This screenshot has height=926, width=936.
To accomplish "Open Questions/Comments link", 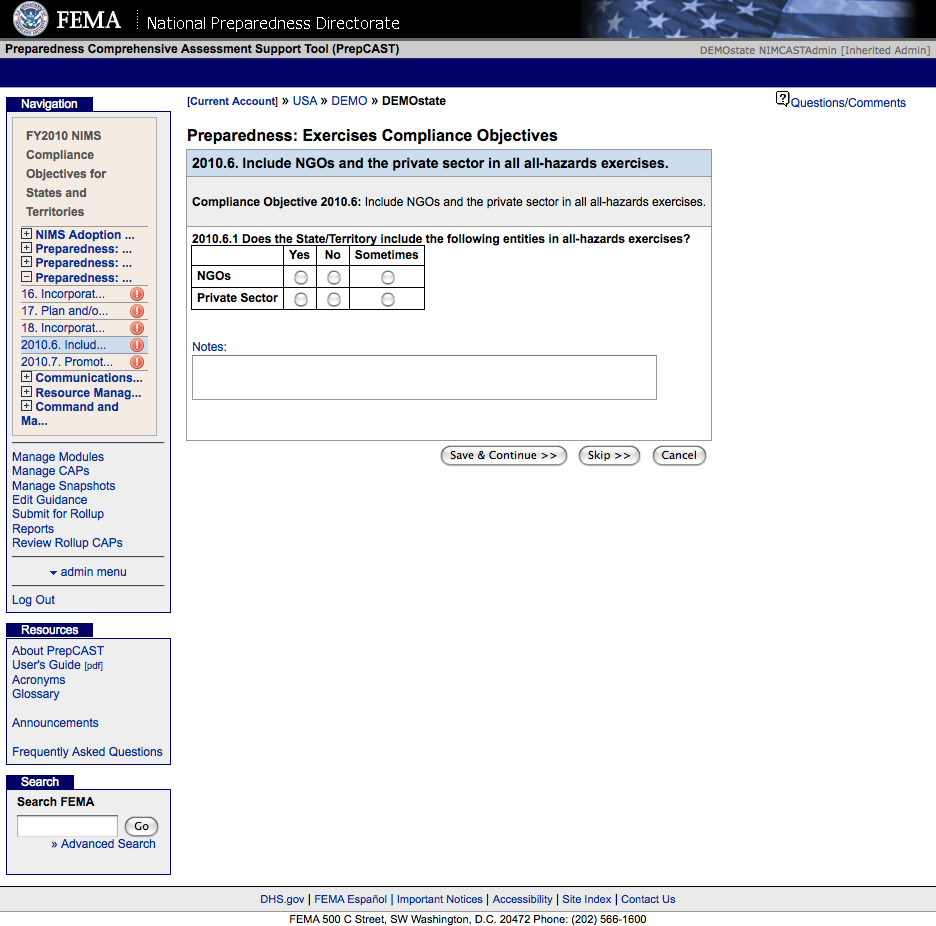I will [848, 103].
